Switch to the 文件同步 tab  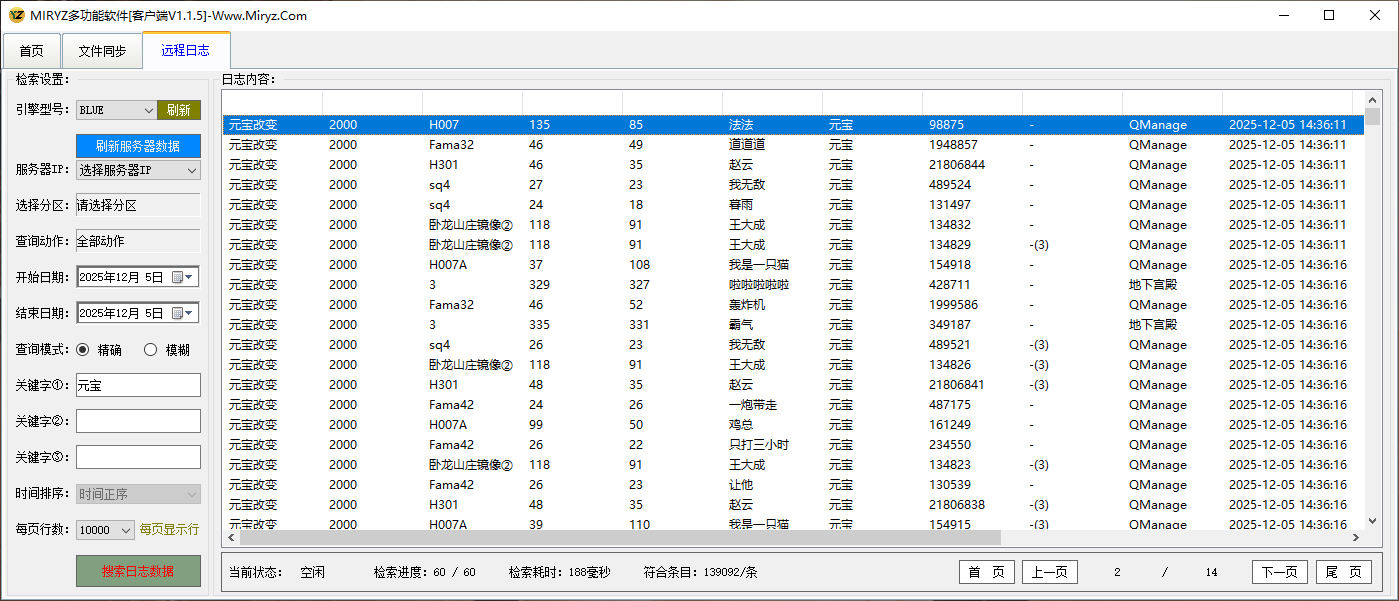tap(102, 51)
